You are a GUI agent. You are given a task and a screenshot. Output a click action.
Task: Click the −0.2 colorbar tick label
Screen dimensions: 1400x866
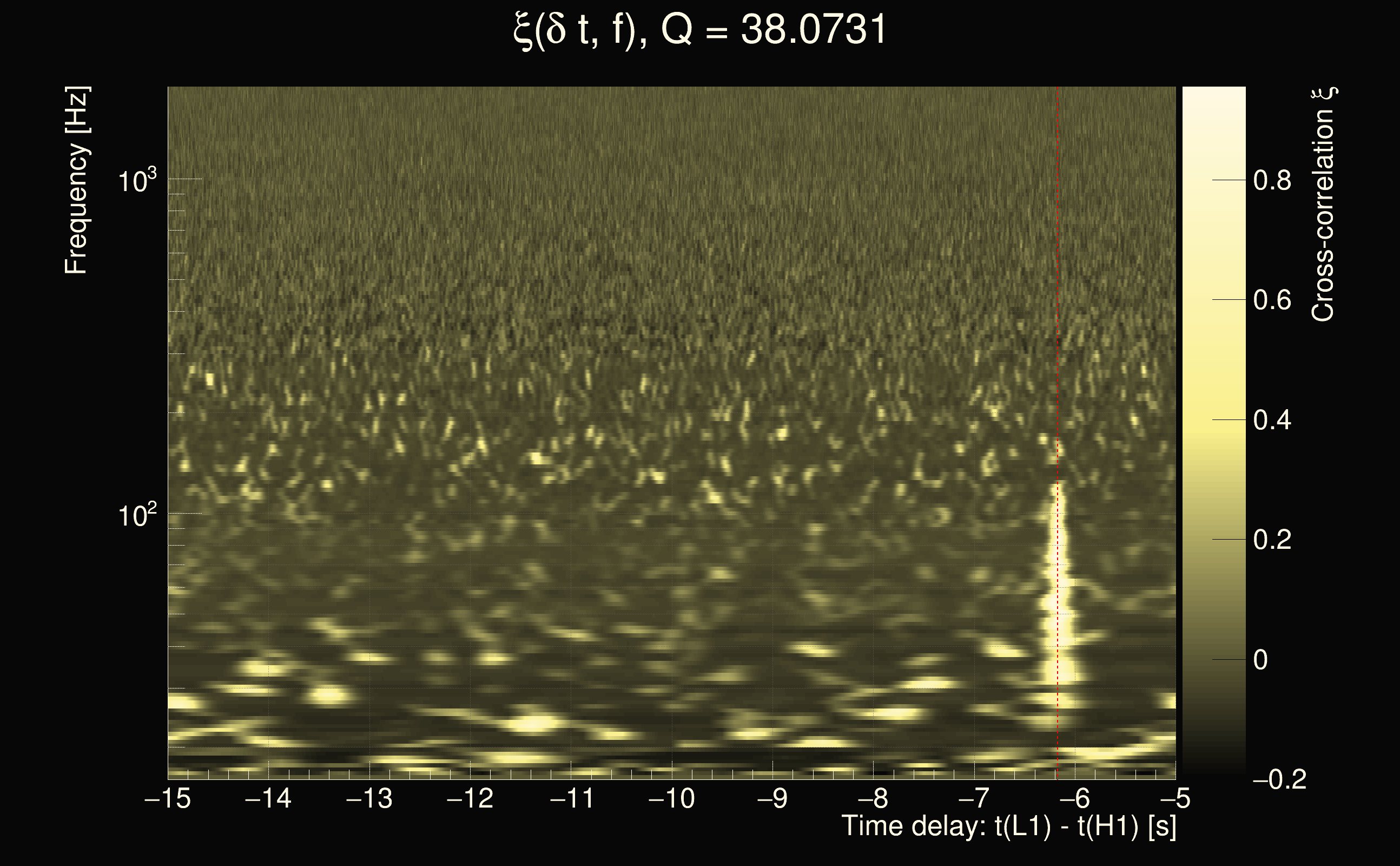[1279, 779]
